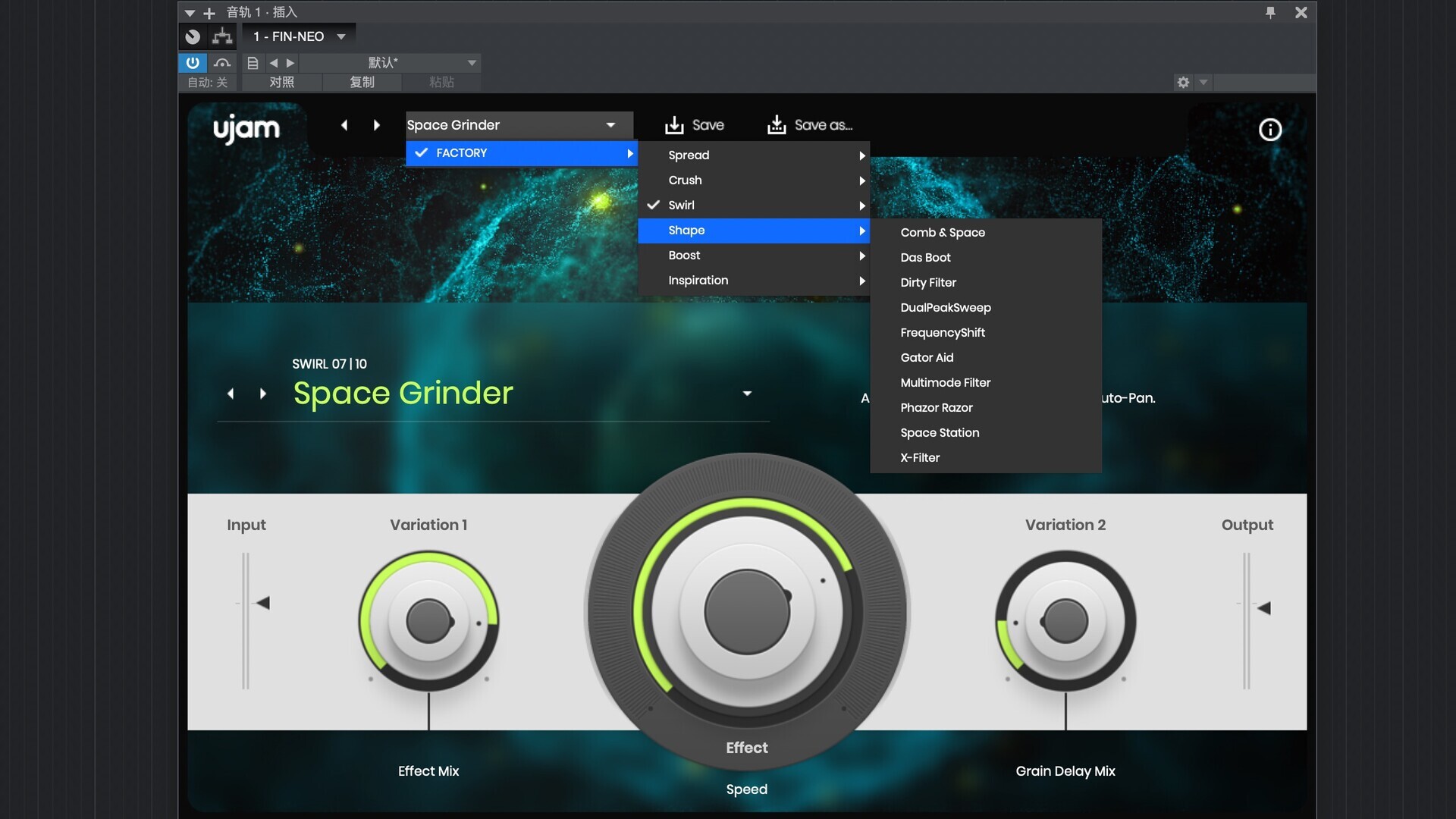Click the Speed label under Effect
Image resolution: width=1456 pixels, height=819 pixels.
pos(747,789)
